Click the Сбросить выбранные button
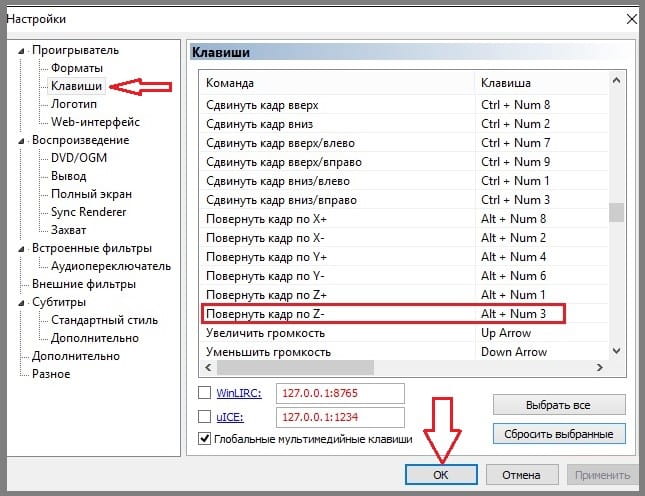This screenshot has width=645, height=496. pos(559,434)
